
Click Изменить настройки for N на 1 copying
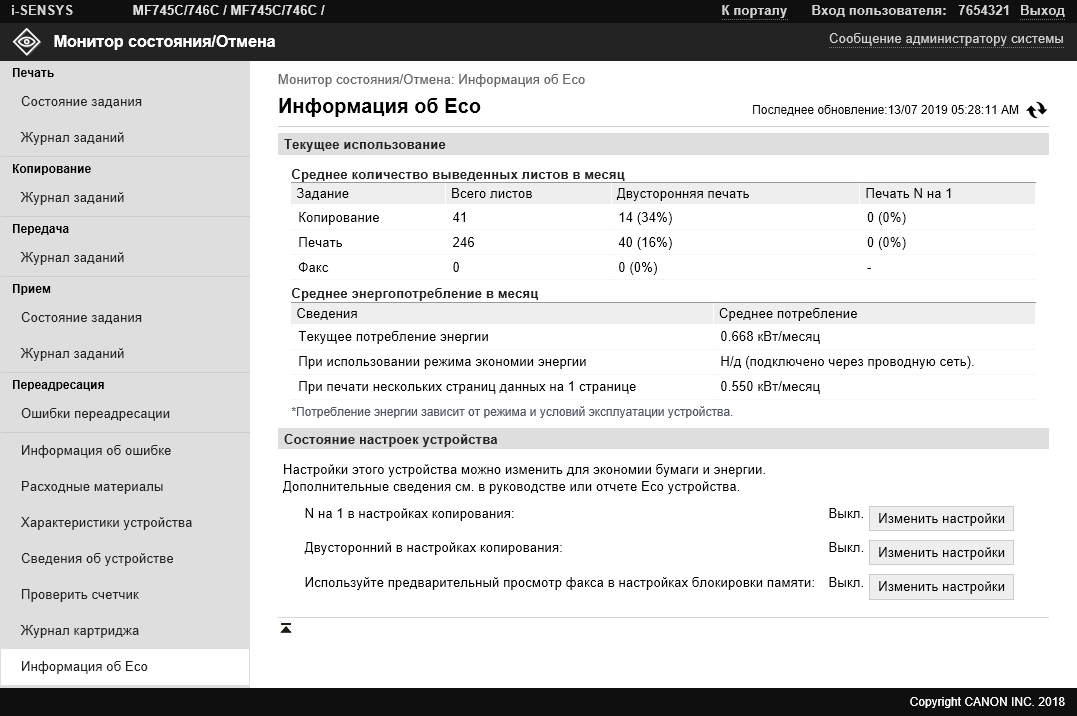(x=941, y=519)
